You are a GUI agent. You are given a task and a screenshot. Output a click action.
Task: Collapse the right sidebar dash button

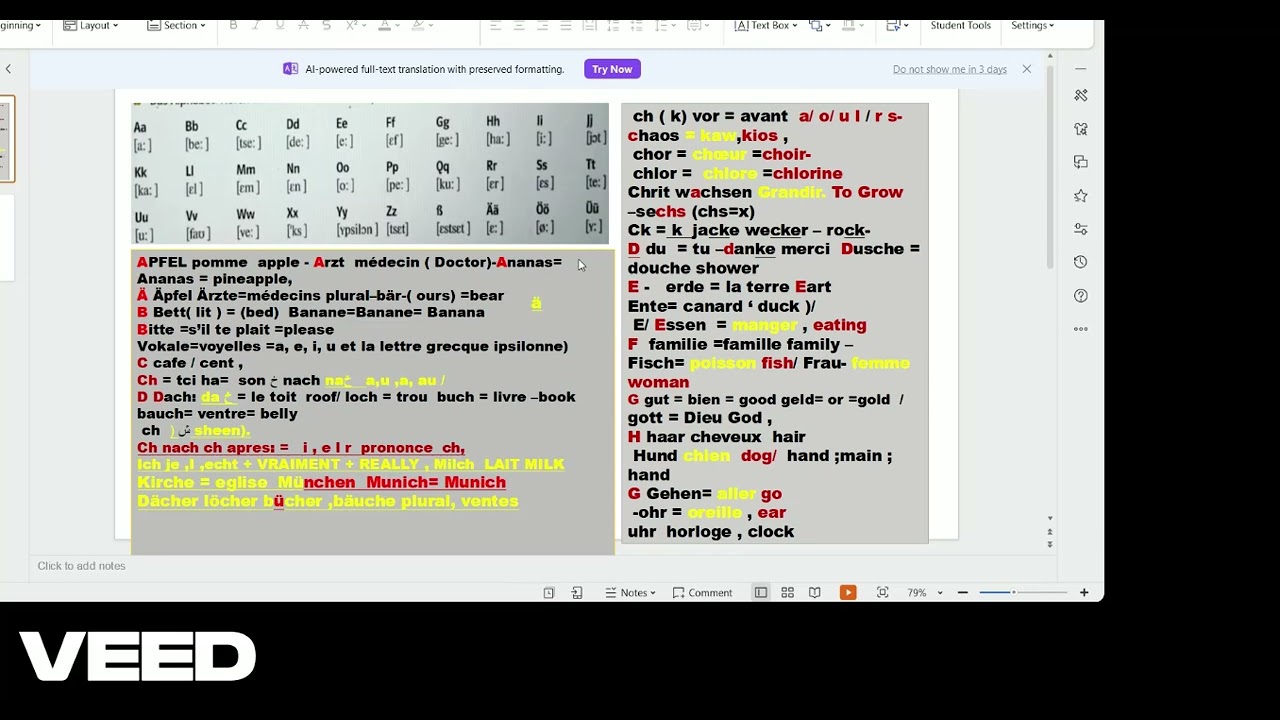click(1081, 69)
